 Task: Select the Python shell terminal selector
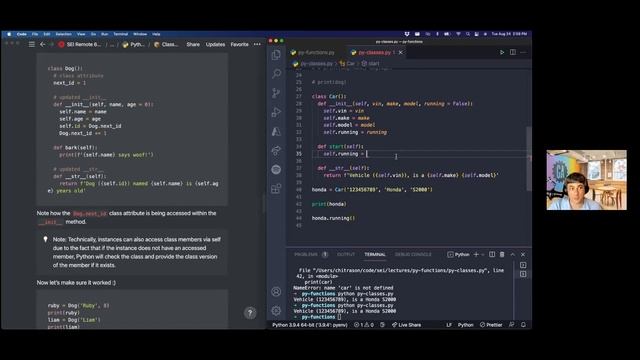pos(458,254)
